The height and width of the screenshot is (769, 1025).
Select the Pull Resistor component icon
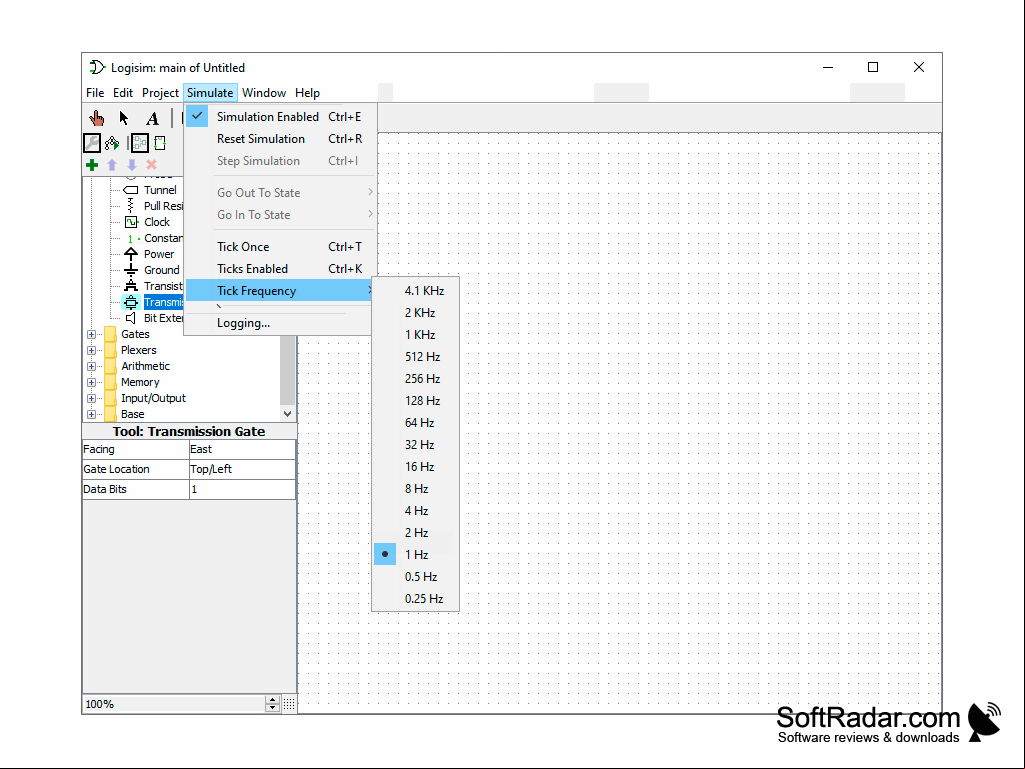(x=131, y=206)
